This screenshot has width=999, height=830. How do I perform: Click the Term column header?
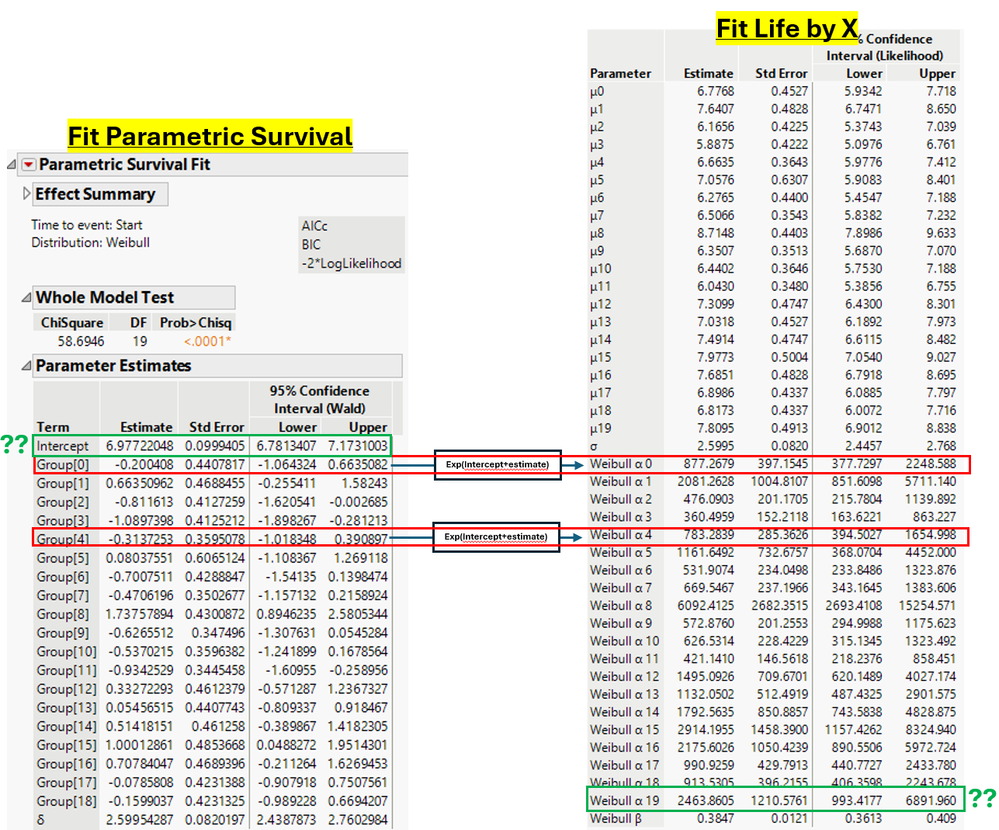(x=53, y=427)
